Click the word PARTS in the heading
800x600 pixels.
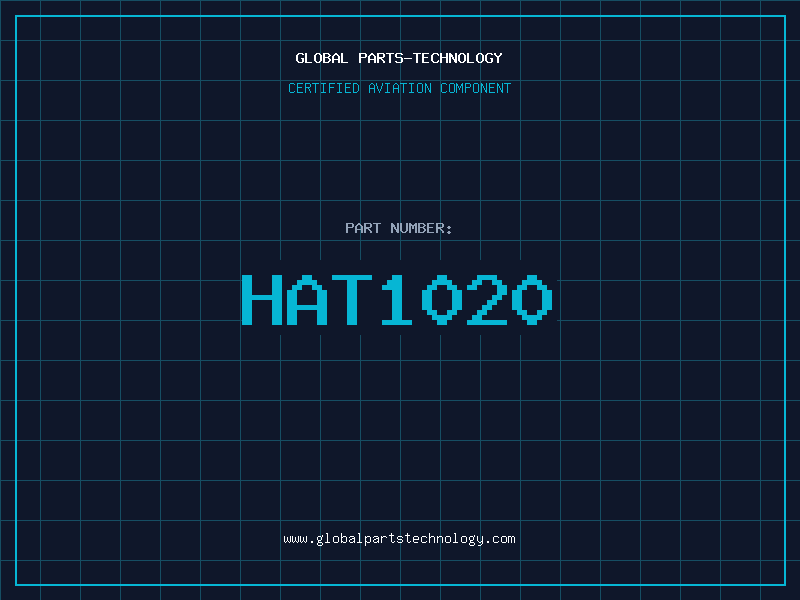click(x=380, y=59)
